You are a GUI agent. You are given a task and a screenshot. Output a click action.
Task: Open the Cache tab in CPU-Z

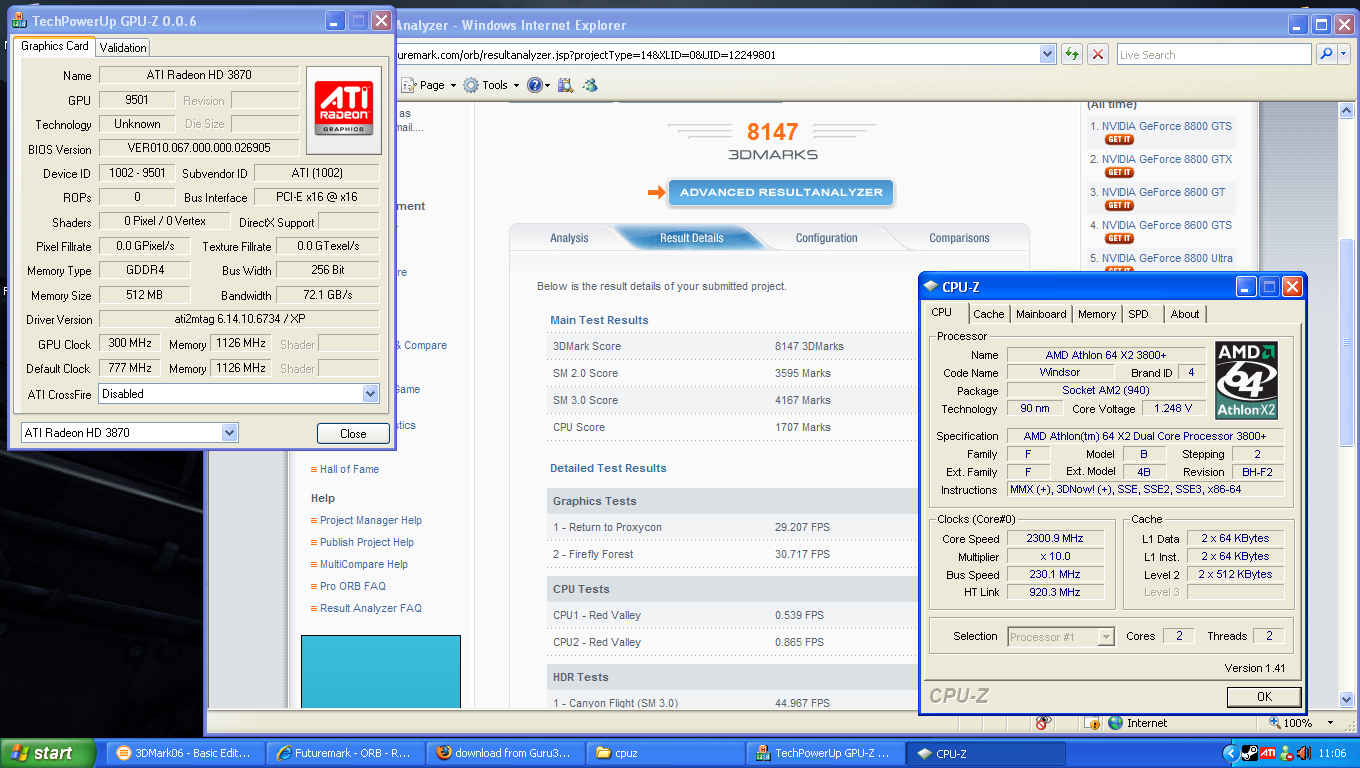(x=989, y=314)
